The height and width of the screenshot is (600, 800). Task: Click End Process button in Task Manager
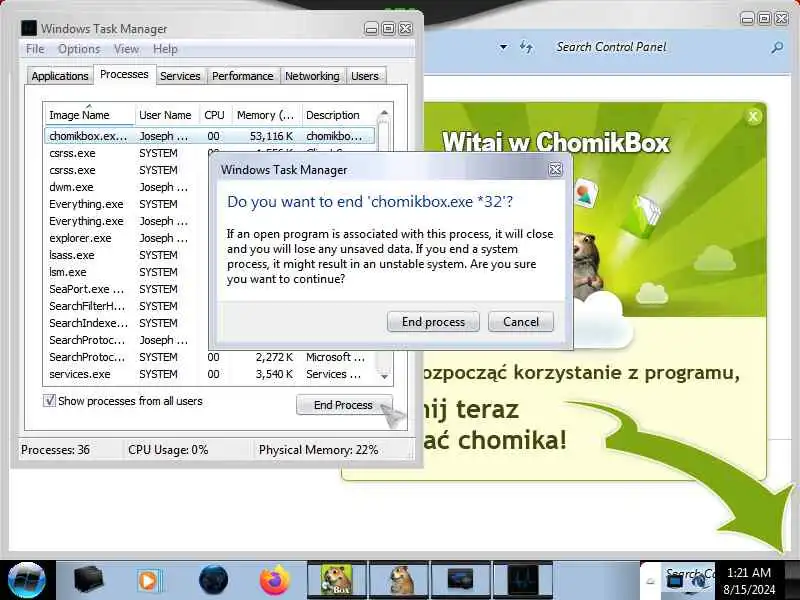344,405
